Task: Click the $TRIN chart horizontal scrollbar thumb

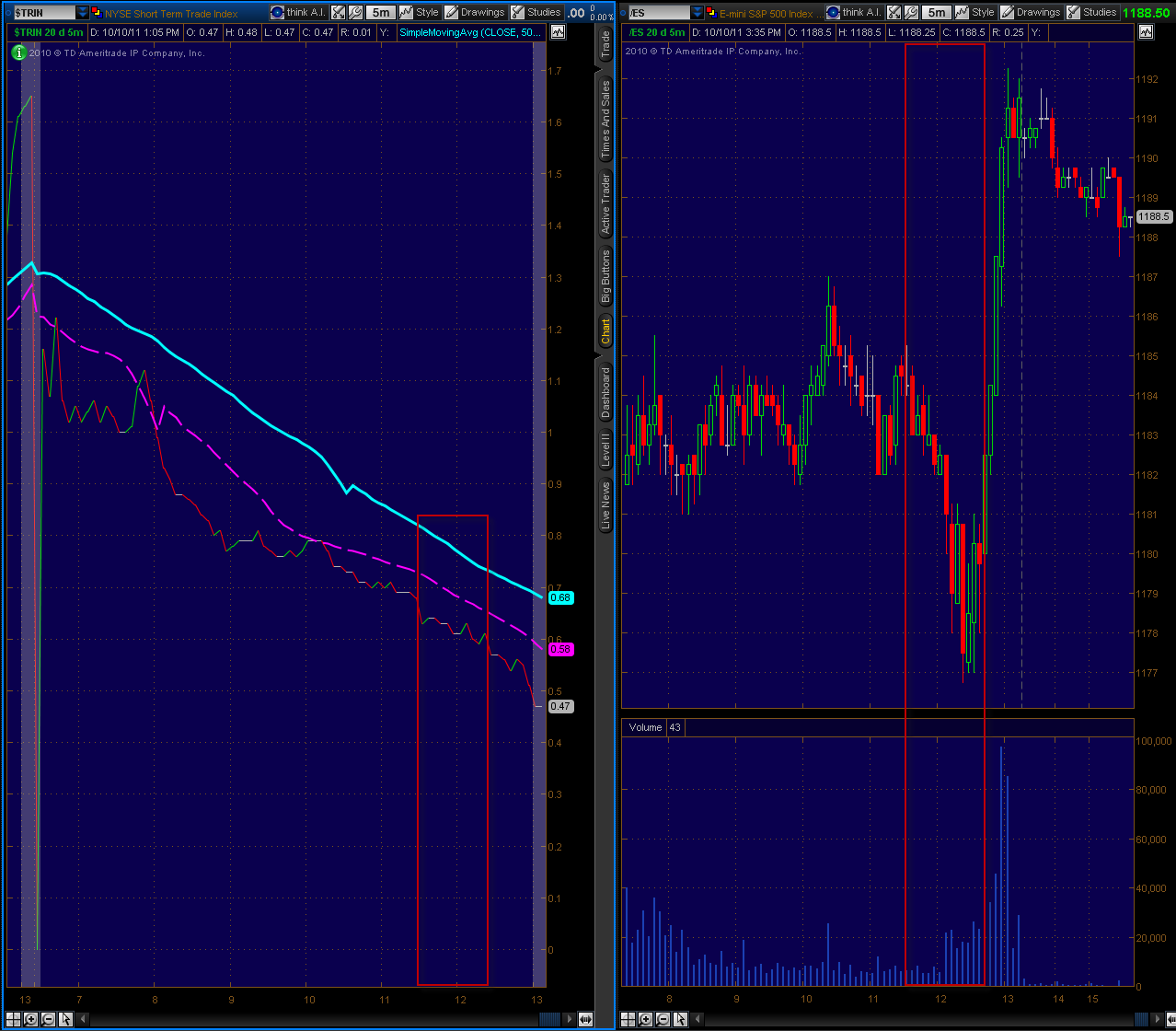Action: (x=549, y=1019)
